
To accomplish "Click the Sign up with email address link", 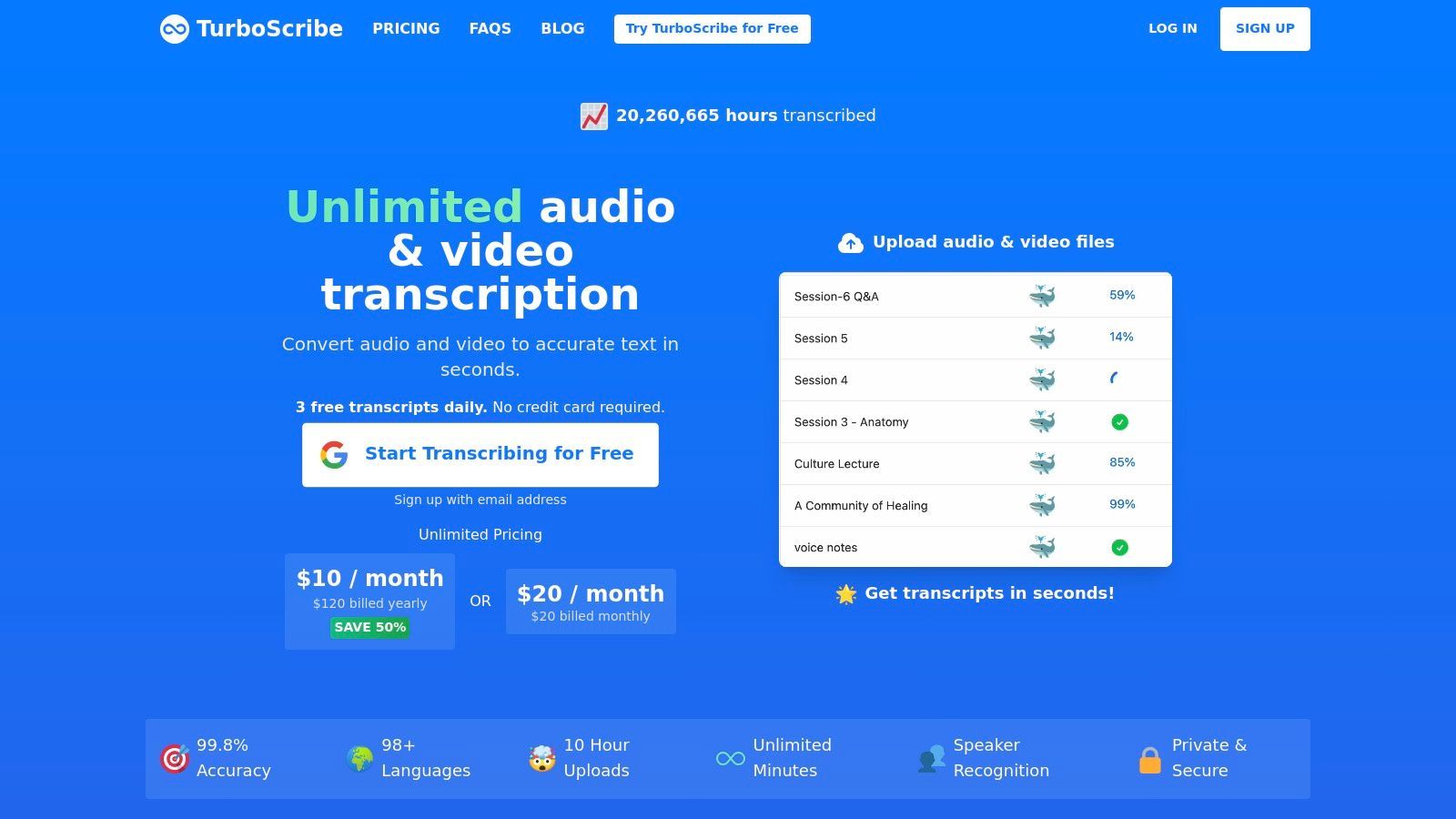I will pyautogui.click(x=480, y=500).
